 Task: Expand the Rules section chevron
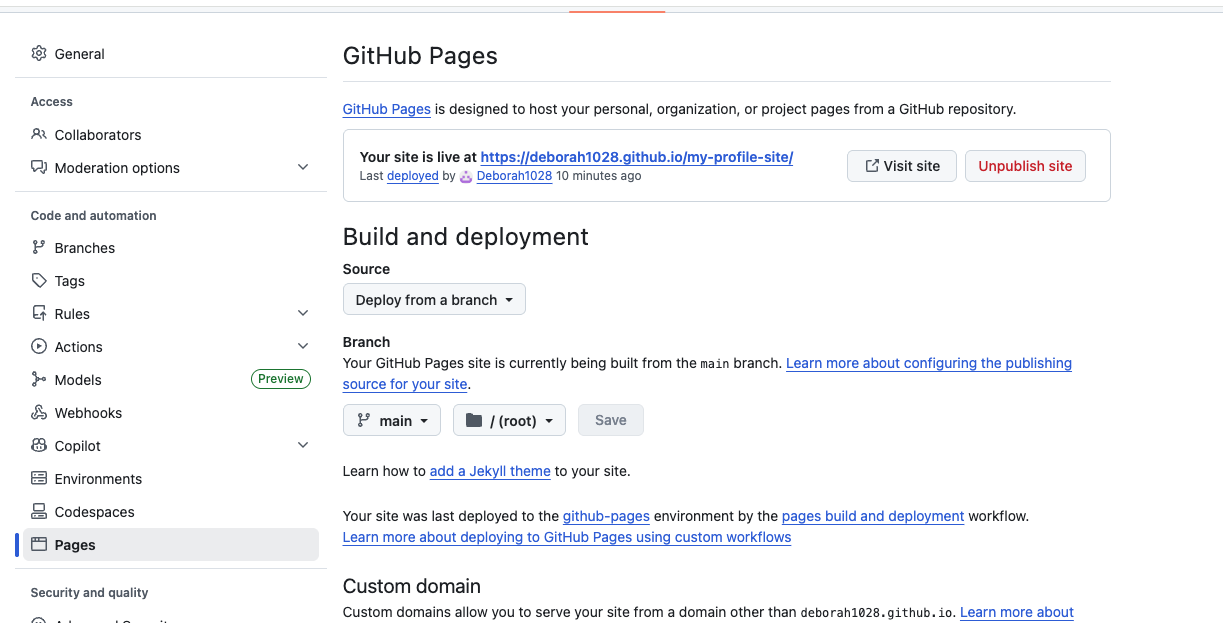pyautogui.click(x=303, y=314)
